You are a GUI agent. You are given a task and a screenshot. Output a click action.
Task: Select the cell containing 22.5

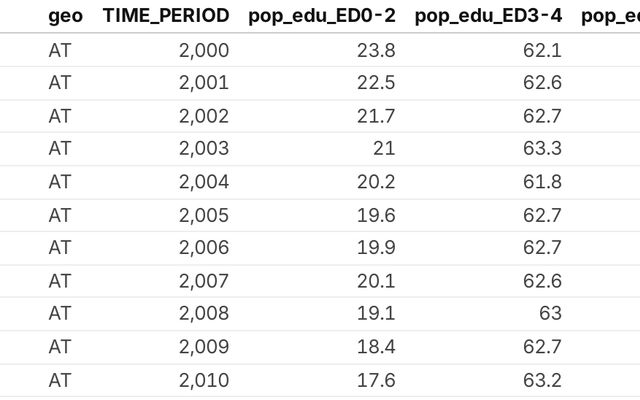(x=376, y=83)
